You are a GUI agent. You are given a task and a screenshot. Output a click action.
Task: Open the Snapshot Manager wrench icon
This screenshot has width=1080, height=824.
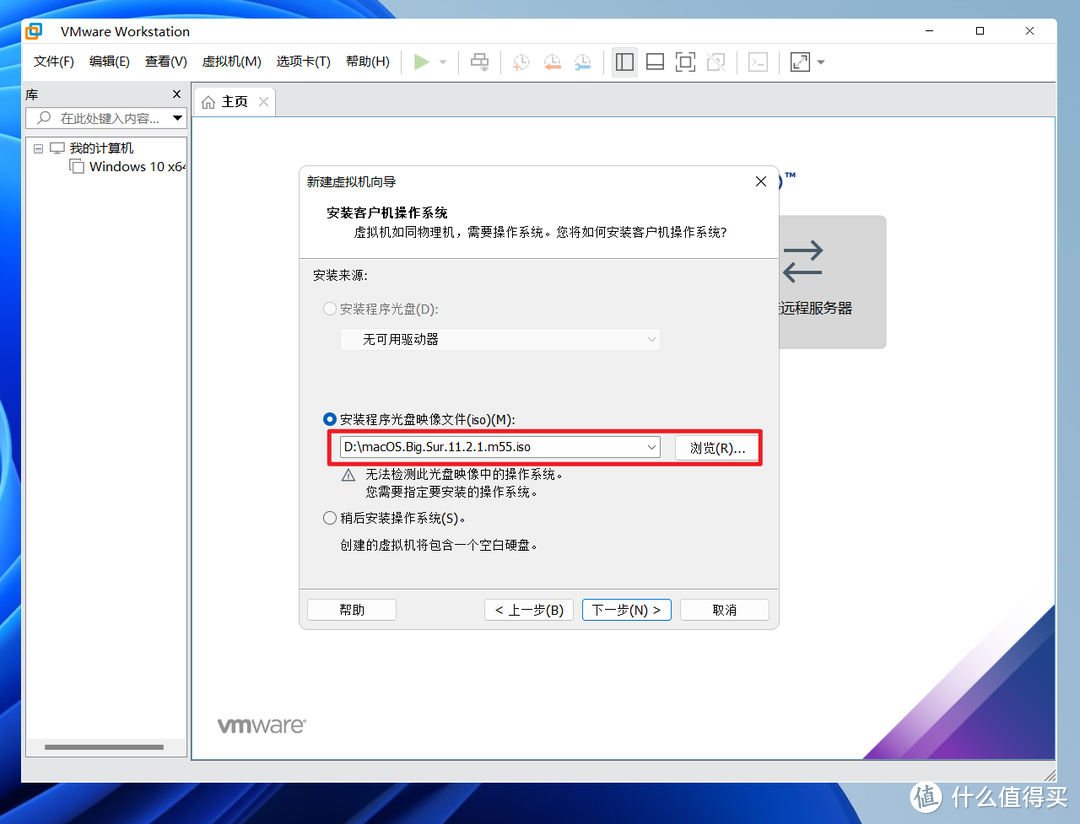(583, 62)
